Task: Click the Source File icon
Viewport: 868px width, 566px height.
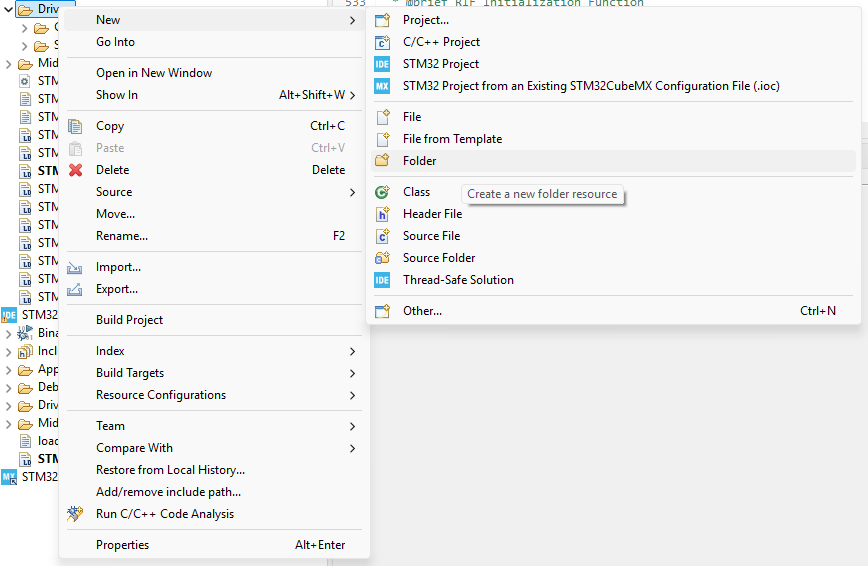Action: click(383, 236)
